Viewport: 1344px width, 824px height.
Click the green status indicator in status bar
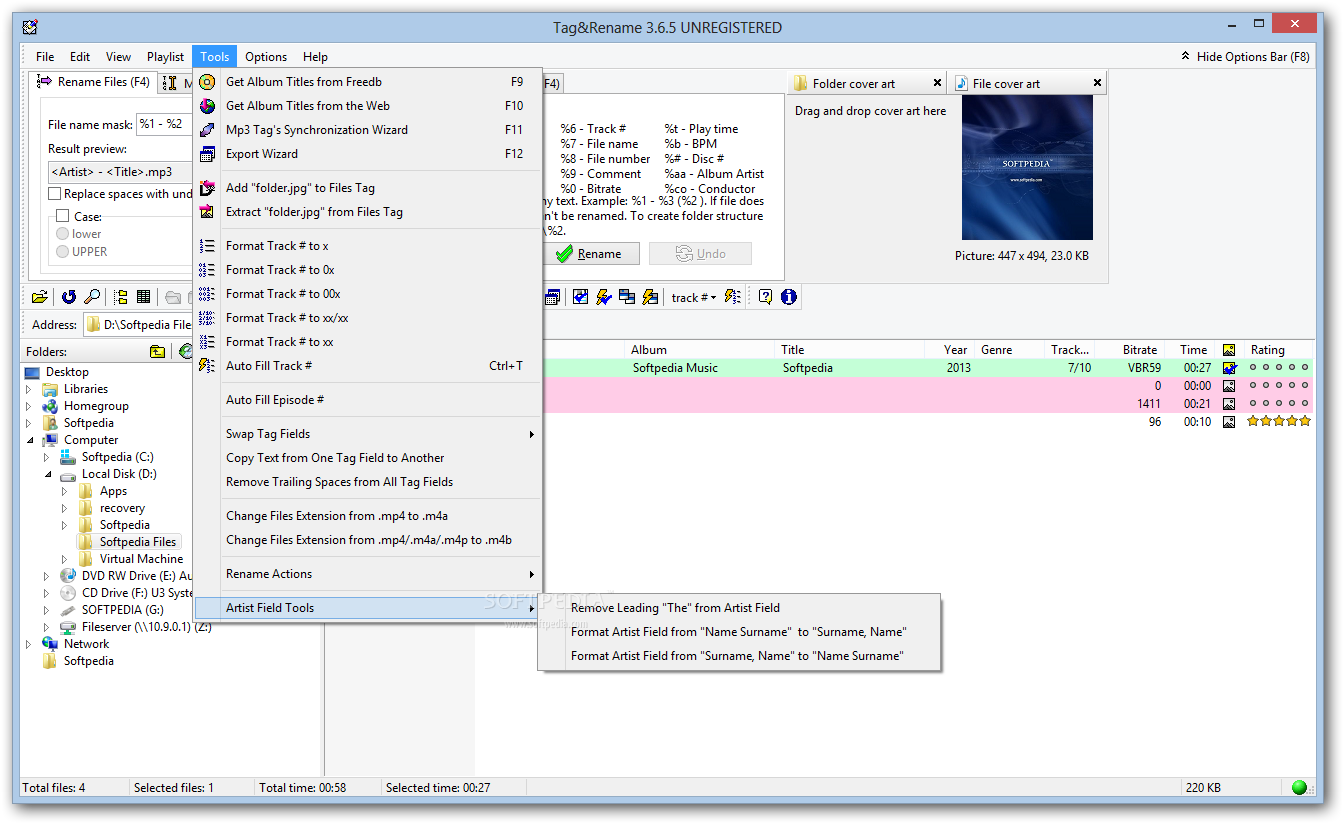point(1299,788)
